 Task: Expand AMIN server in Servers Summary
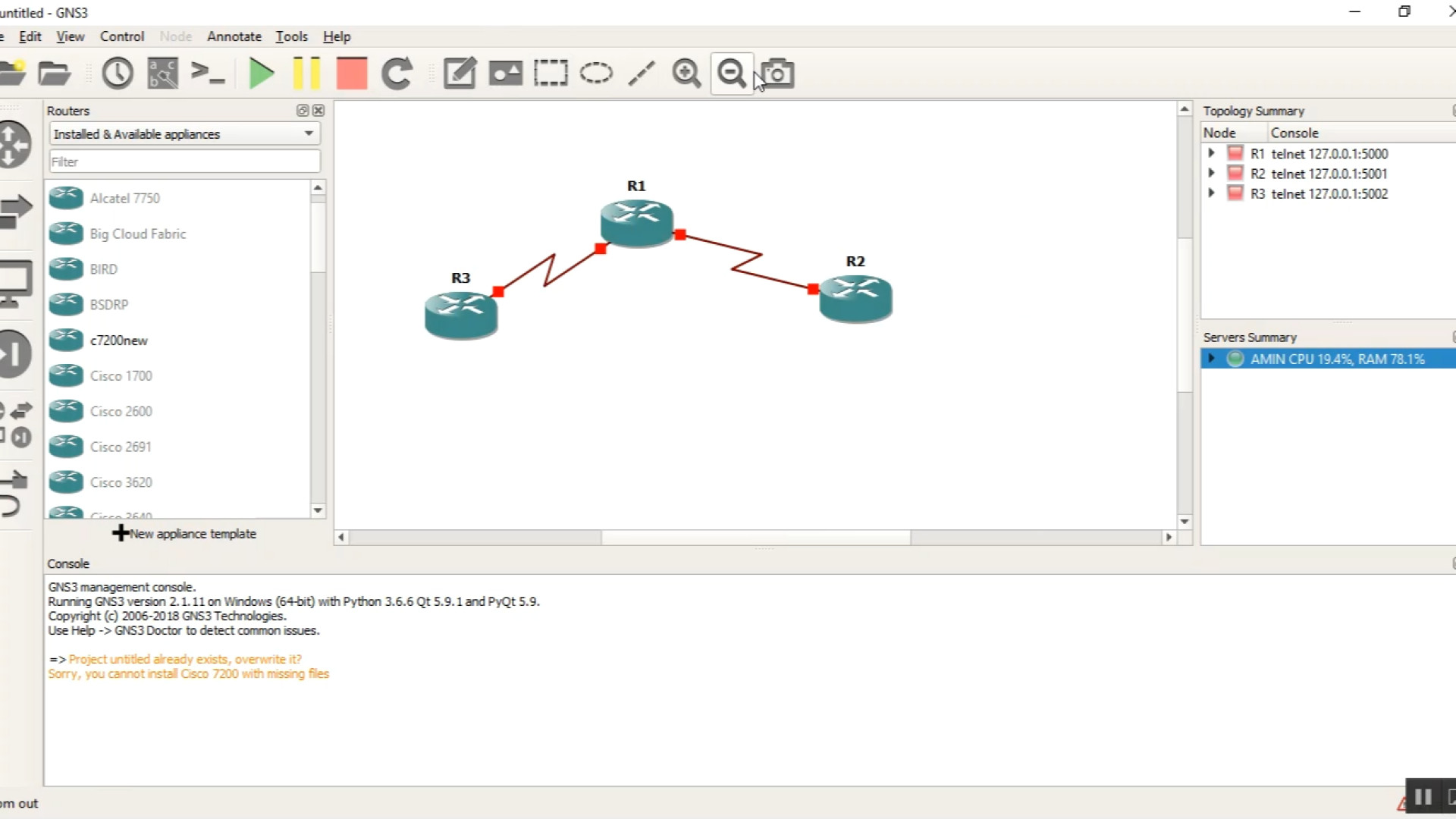click(x=1211, y=359)
